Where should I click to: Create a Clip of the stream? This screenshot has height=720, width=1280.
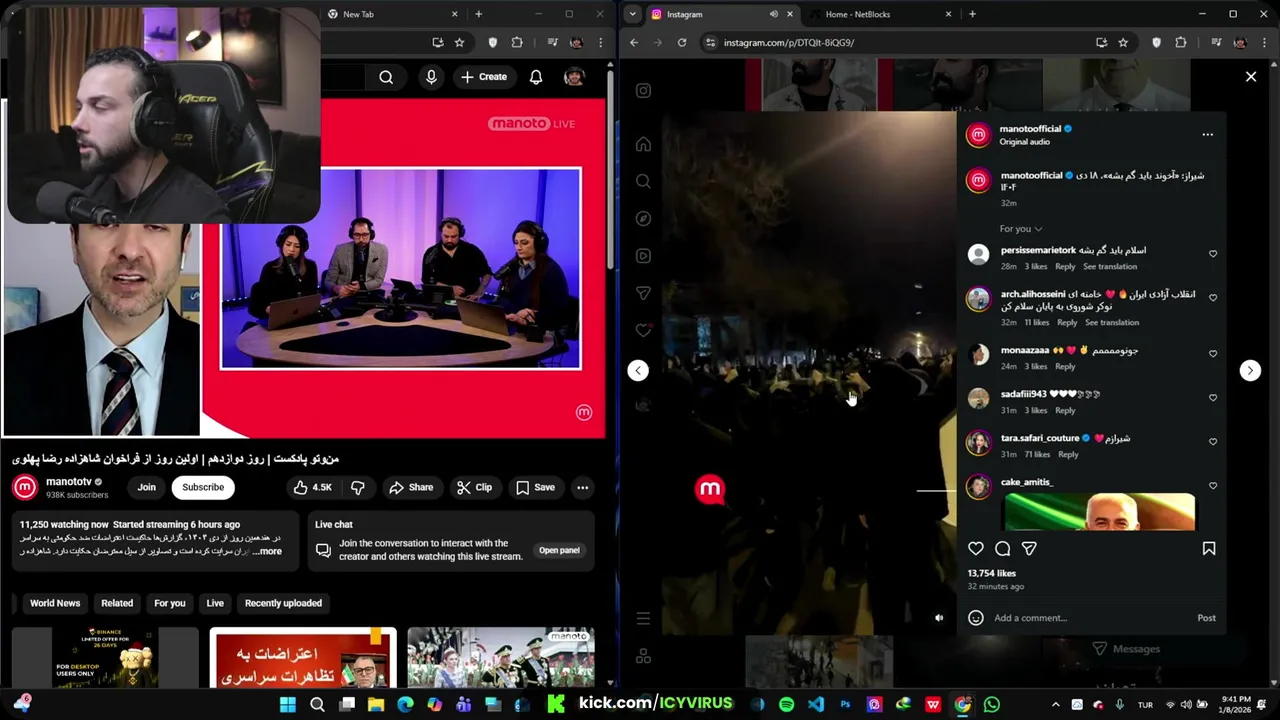point(474,487)
